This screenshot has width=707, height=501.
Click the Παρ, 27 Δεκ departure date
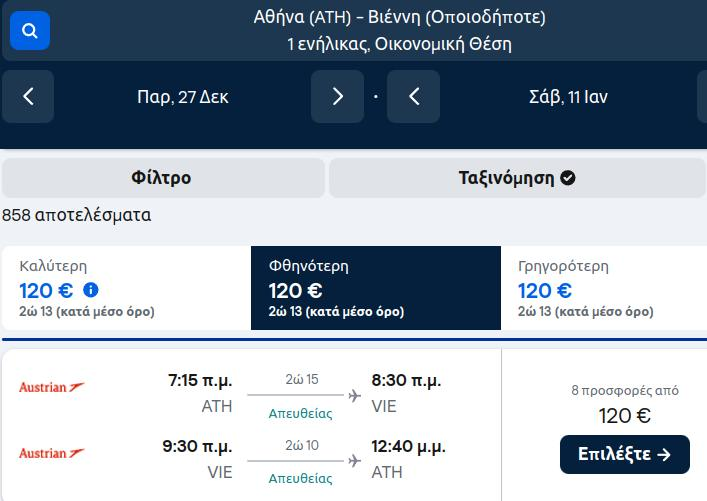point(183,97)
